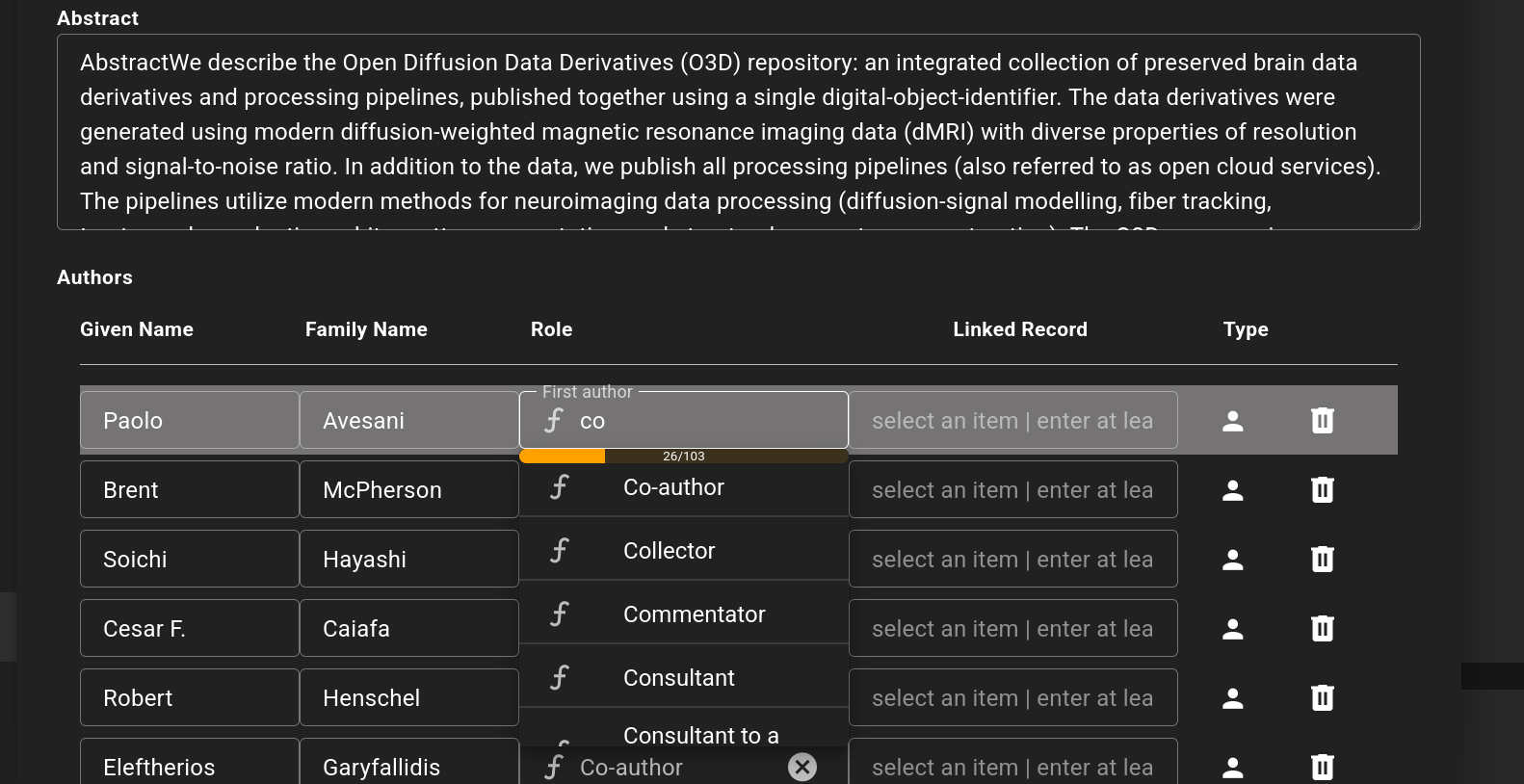
Task: Click the person type icon for Soichi Hayashi
Action: pyautogui.click(x=1232, y=560)
